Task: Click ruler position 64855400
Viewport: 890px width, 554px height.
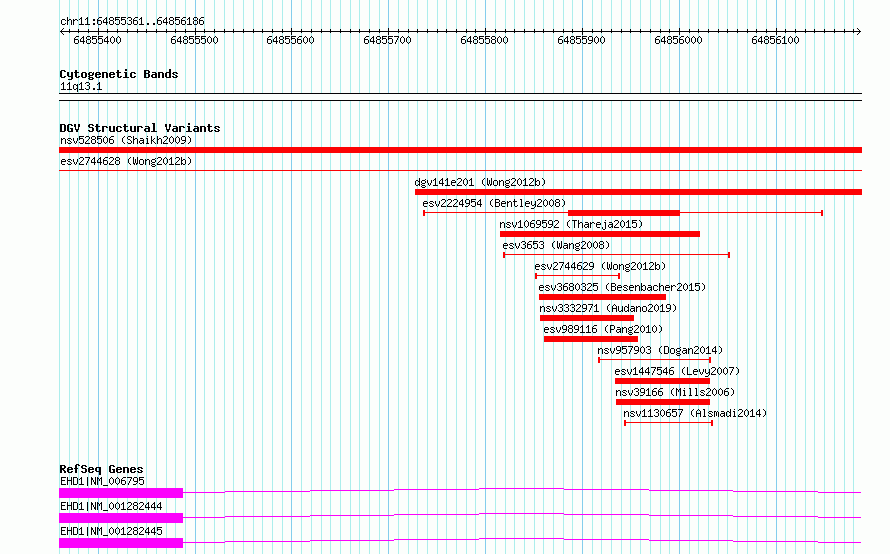Action: click(97, 40)
